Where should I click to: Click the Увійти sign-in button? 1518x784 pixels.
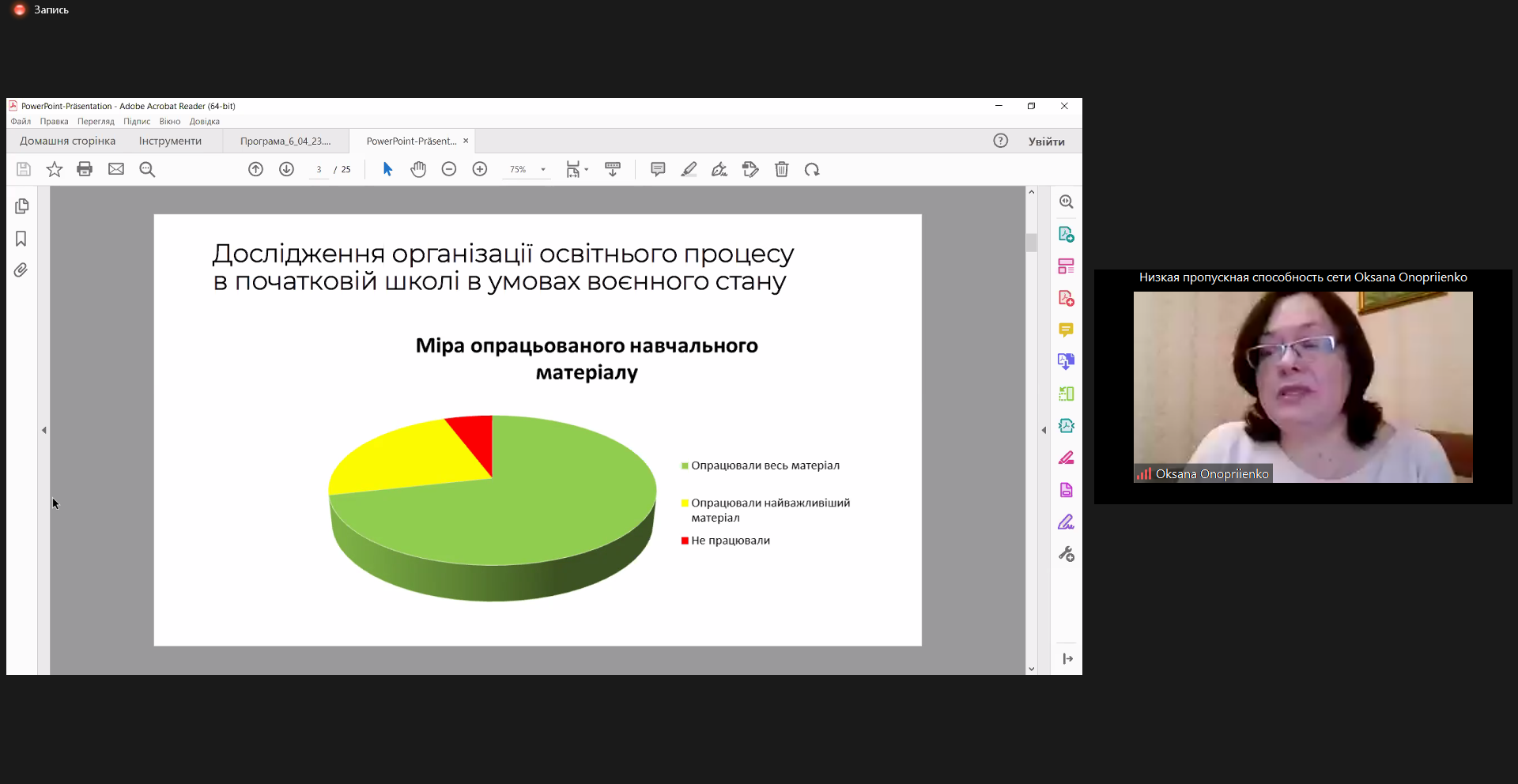(x=1046, y=141)
